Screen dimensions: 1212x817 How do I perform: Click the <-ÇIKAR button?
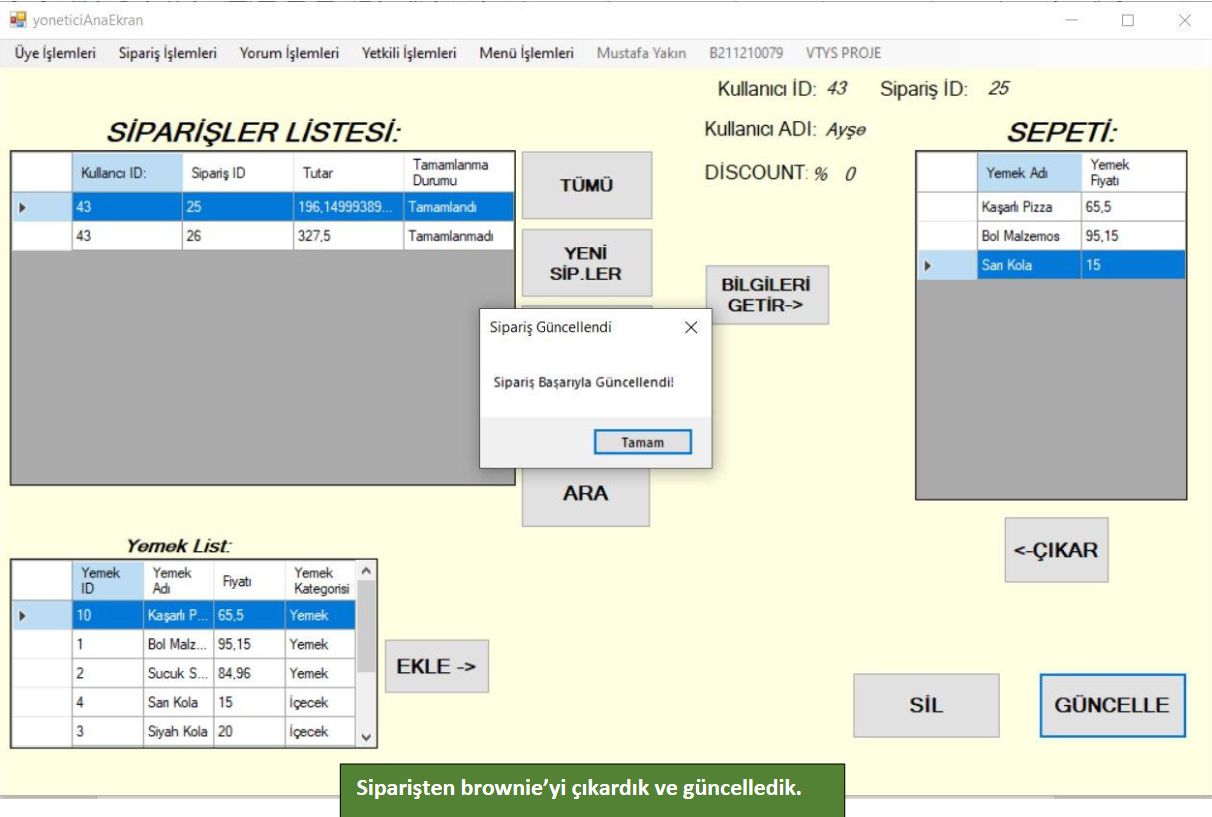[x=1056, y=550]
